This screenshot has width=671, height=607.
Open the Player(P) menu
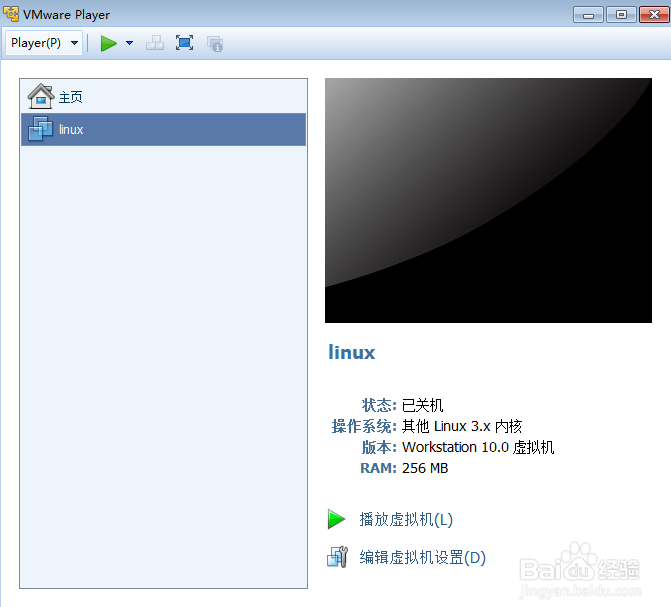pyautogui.click(x=44, y=43)
